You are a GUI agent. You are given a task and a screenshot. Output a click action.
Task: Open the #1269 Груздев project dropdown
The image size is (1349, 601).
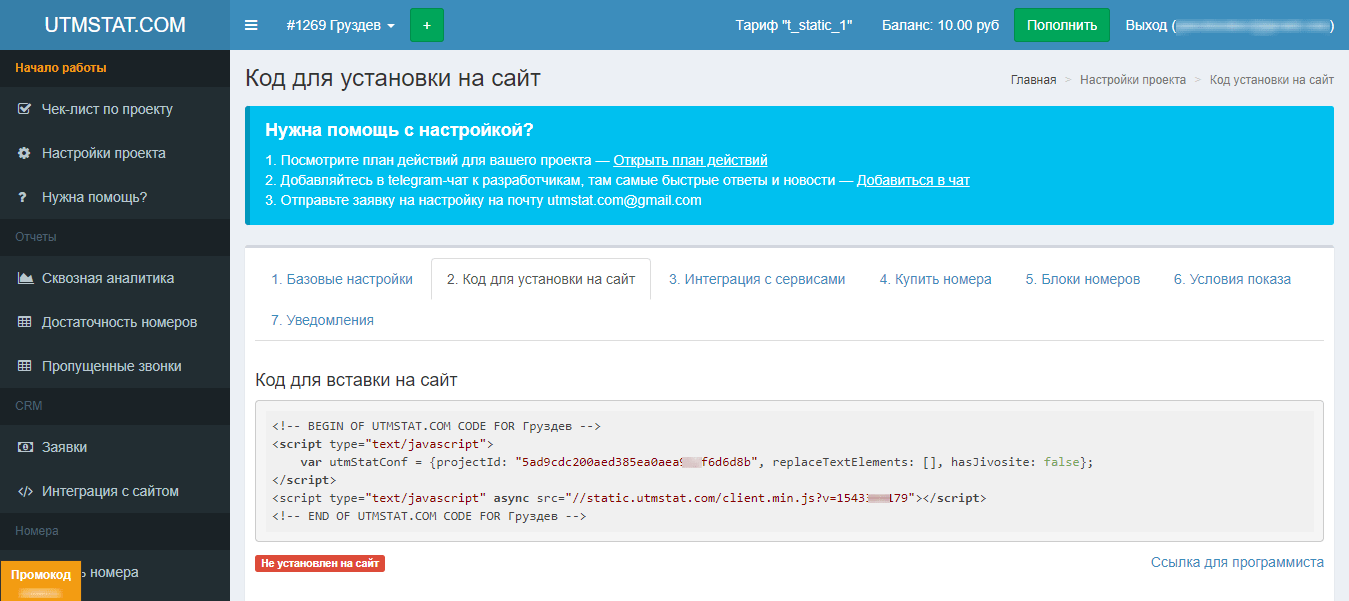click(x=340, y=25)
